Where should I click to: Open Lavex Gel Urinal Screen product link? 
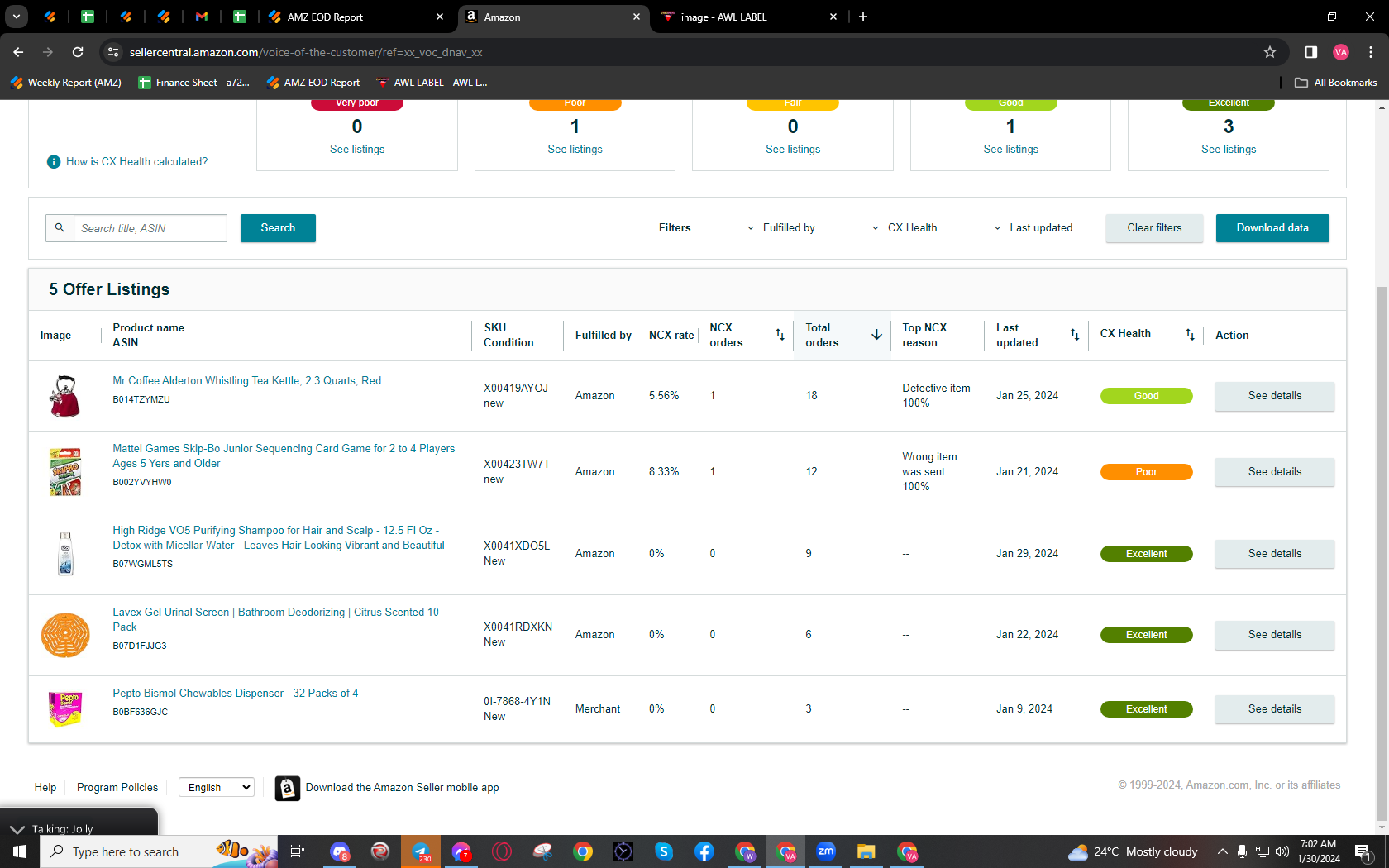coord(276,620)
